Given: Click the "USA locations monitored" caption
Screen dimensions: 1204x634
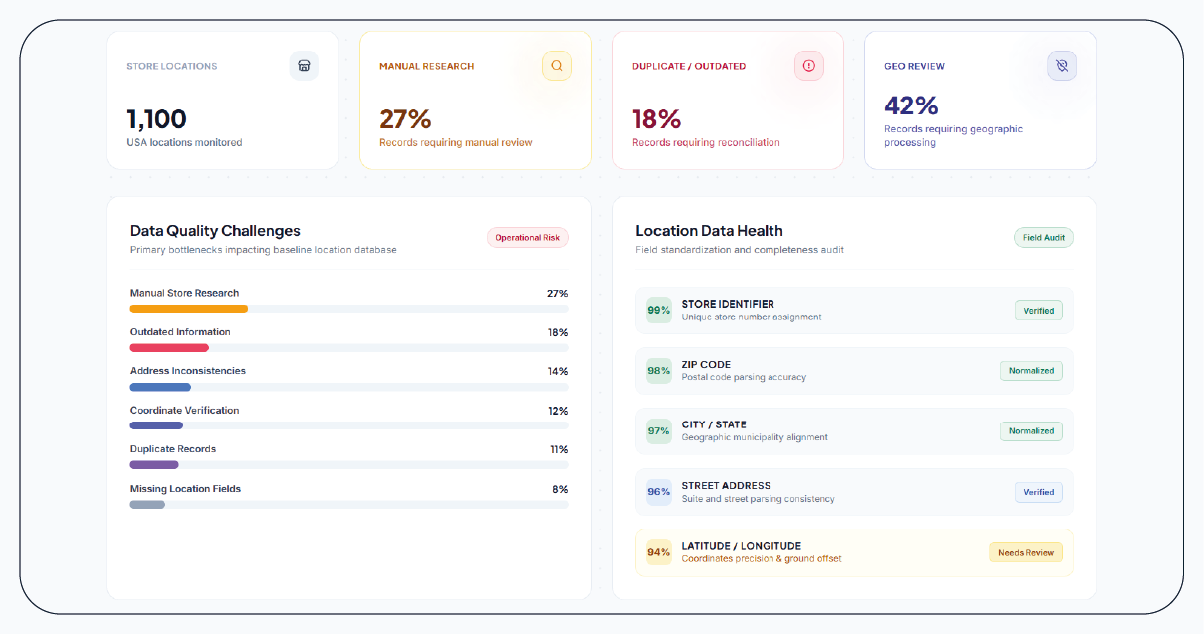Looking at the screenshot, I should [184, 142].
